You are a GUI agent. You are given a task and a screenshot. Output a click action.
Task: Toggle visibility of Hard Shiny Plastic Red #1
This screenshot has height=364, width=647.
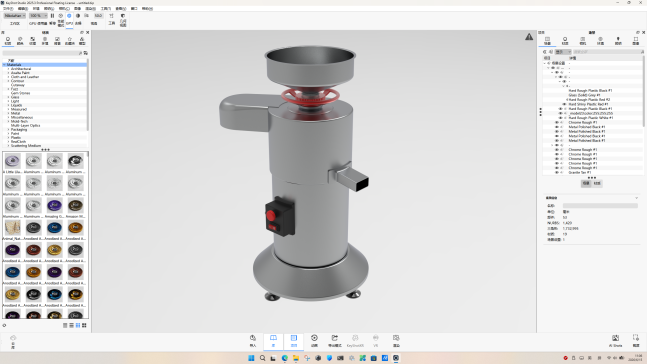(564, 104)
